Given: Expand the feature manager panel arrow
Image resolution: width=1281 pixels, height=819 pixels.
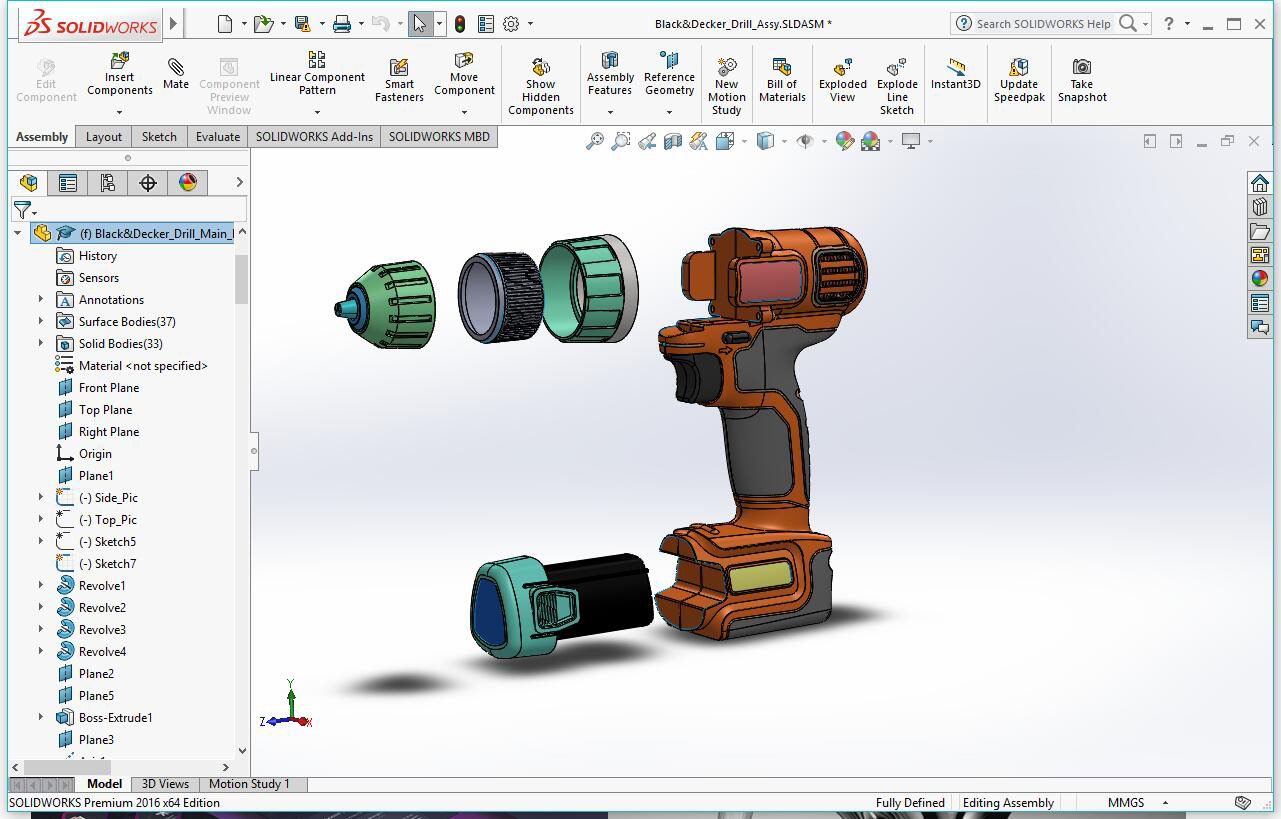Looking at the screenshot, I should [239, 182].
